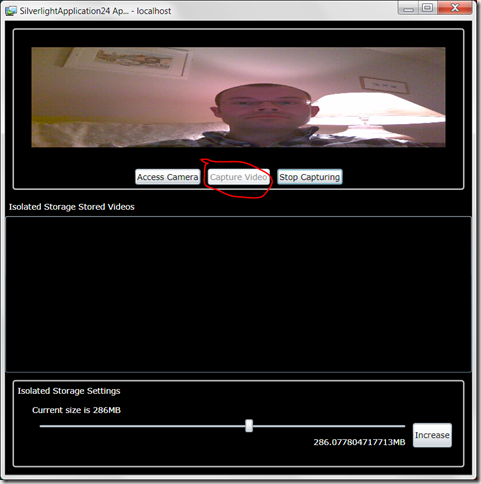481x484 pixels.
Task: Close the SilverlightApplication24 window
Action: pos(455,8)
